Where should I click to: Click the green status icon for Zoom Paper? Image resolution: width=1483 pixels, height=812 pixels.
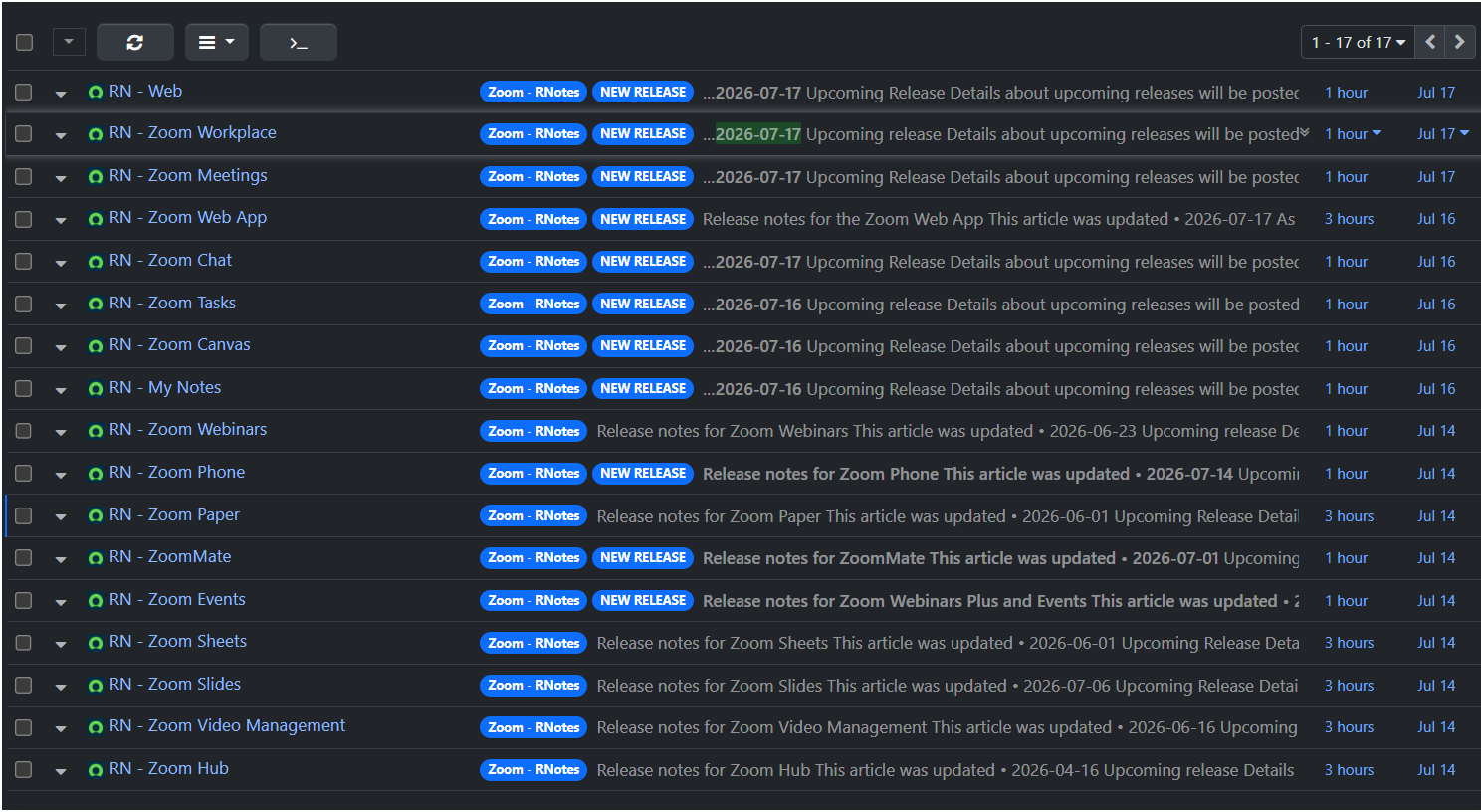pyautogui.click(x=96, y=516)
